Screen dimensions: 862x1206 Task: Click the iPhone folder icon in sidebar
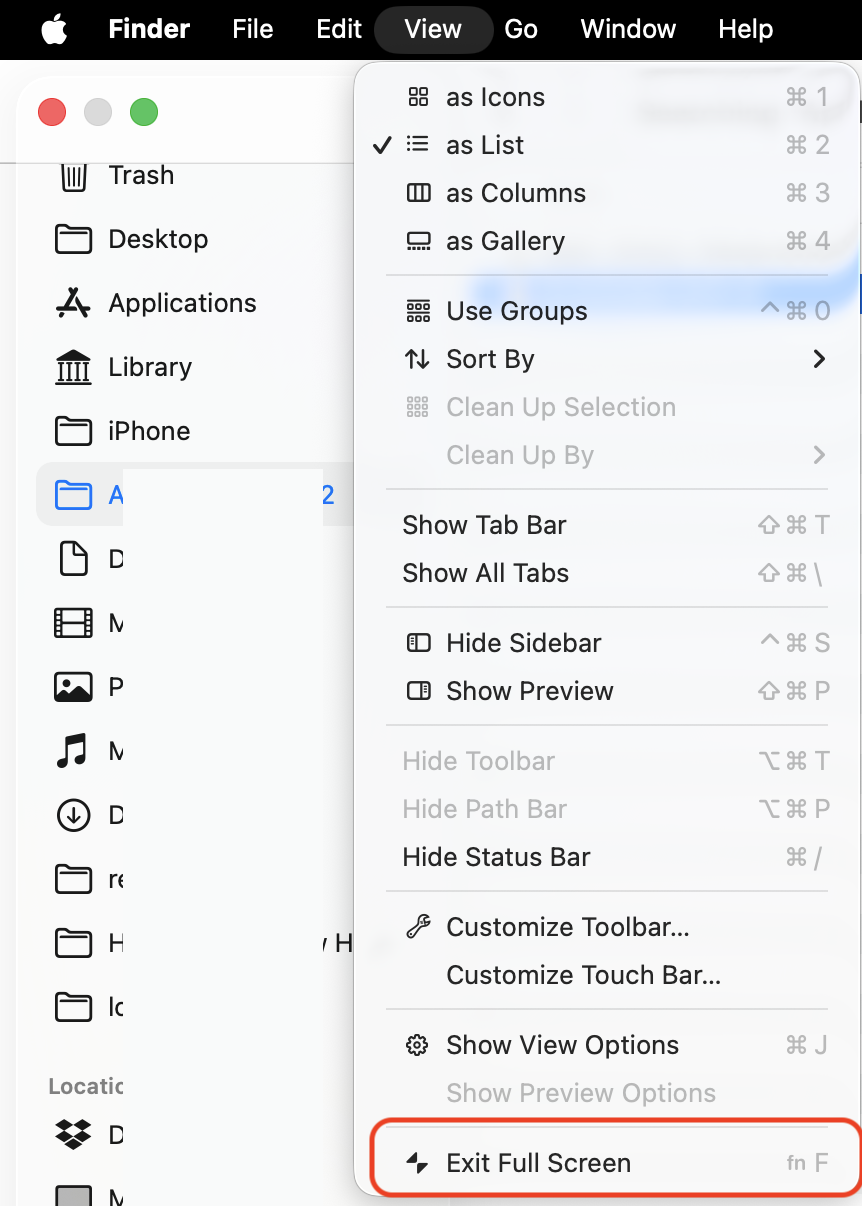73,431
